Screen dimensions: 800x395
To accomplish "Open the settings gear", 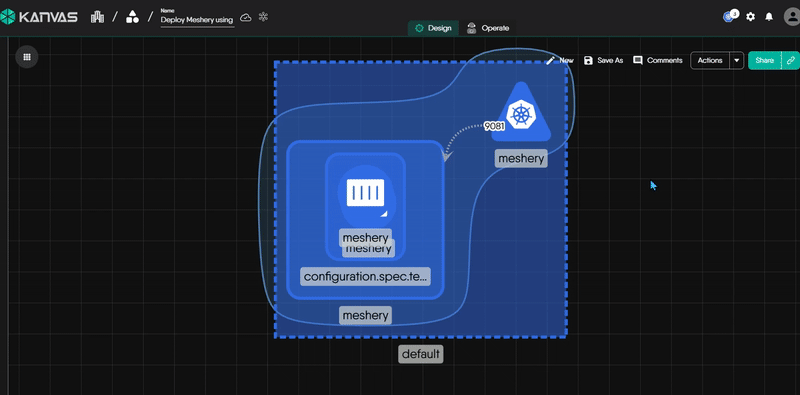I will click(750, 17).
